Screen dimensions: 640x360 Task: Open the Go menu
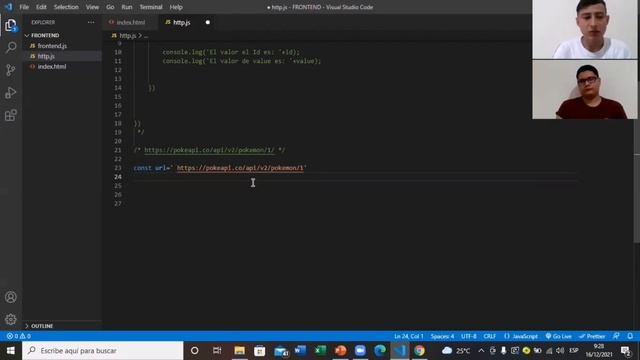[x=110, y=7]
